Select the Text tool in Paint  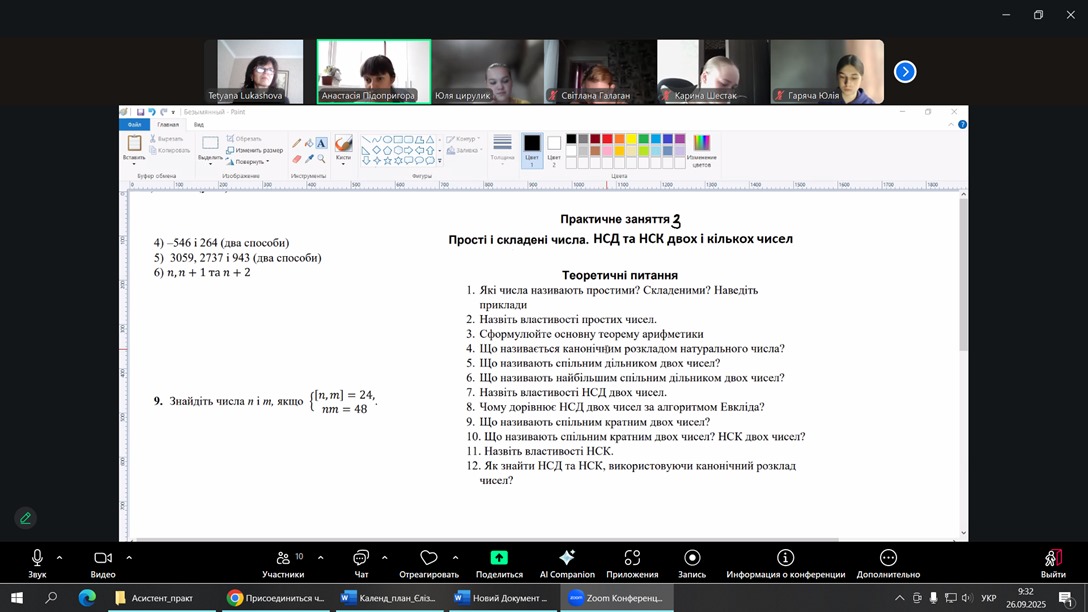(321, 143)
